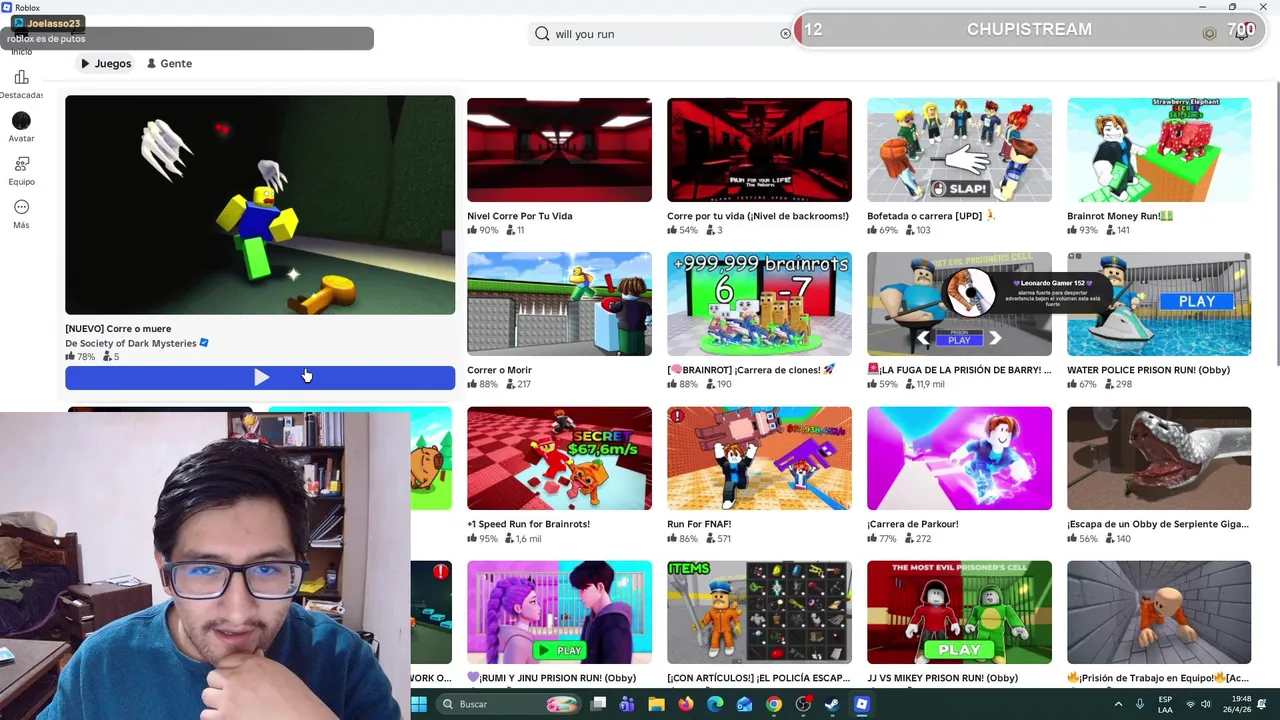Switch to the Juegos tab

click(106, 63)
